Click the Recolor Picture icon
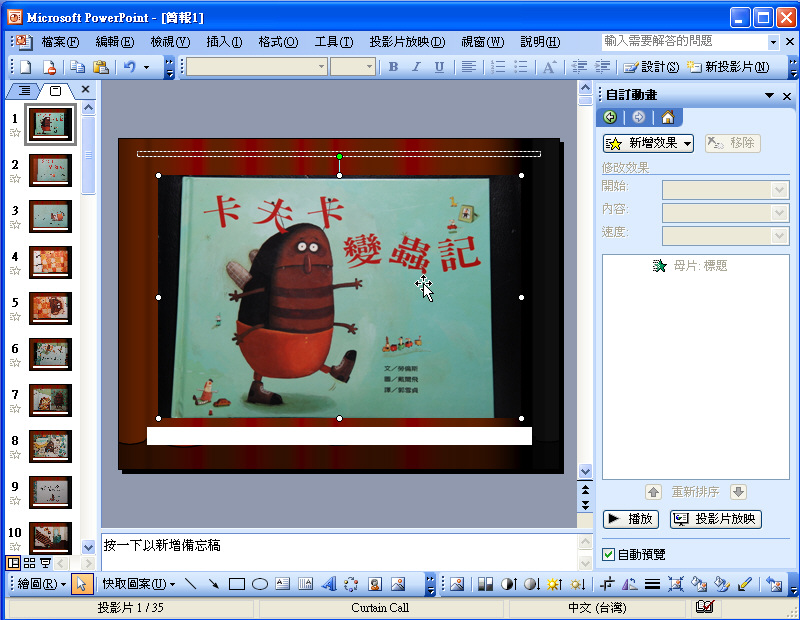800x620 pixels. click(699, 583)
